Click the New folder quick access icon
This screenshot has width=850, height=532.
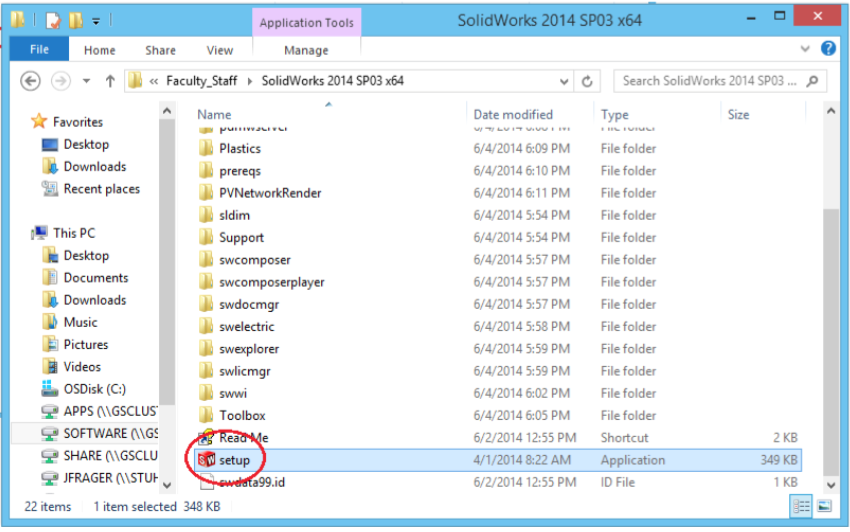[x=75, y=21]
